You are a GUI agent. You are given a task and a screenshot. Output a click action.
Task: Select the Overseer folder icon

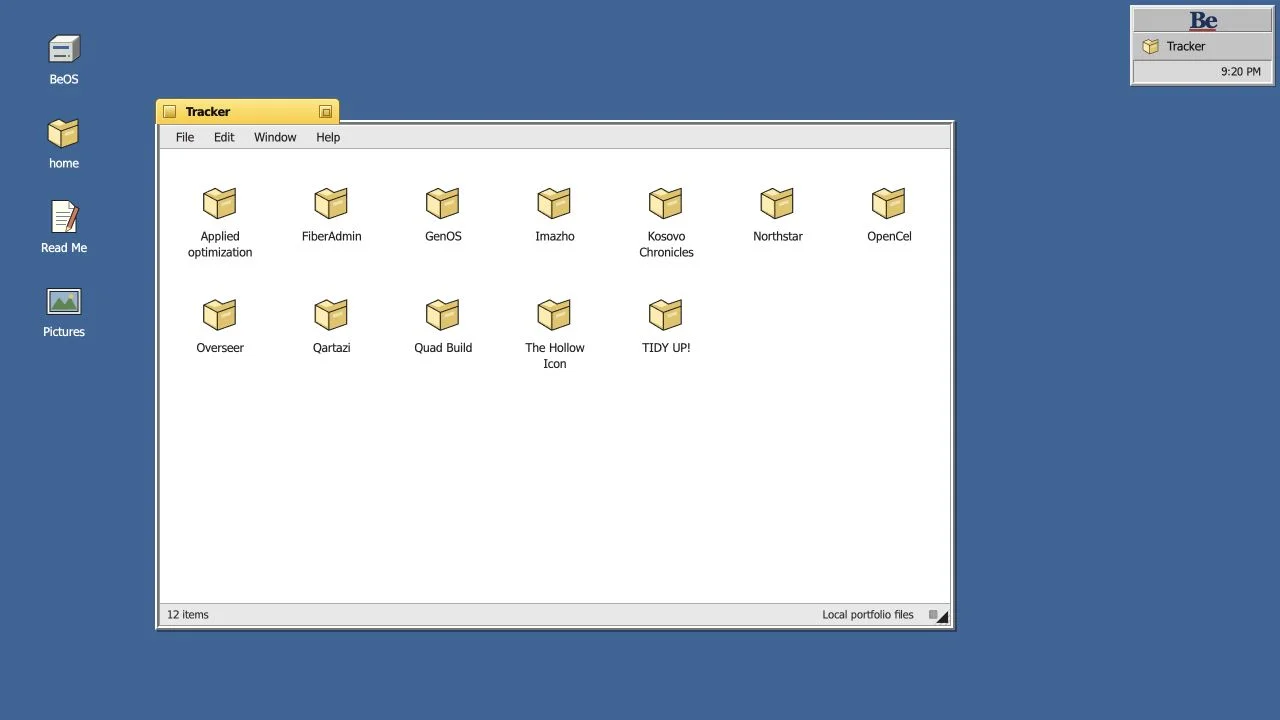tap(219, 315)
